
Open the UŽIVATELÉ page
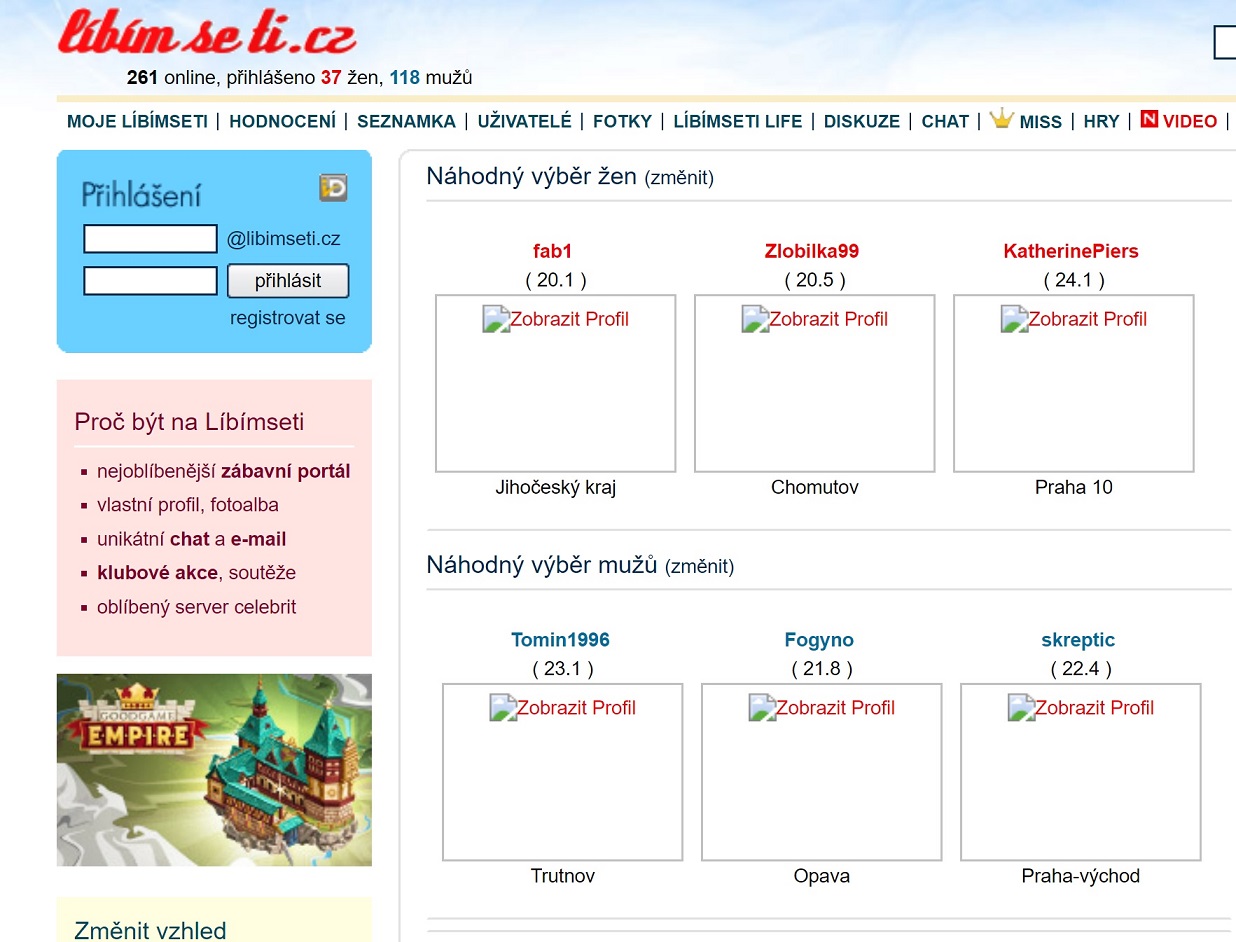tap(524, 122)
